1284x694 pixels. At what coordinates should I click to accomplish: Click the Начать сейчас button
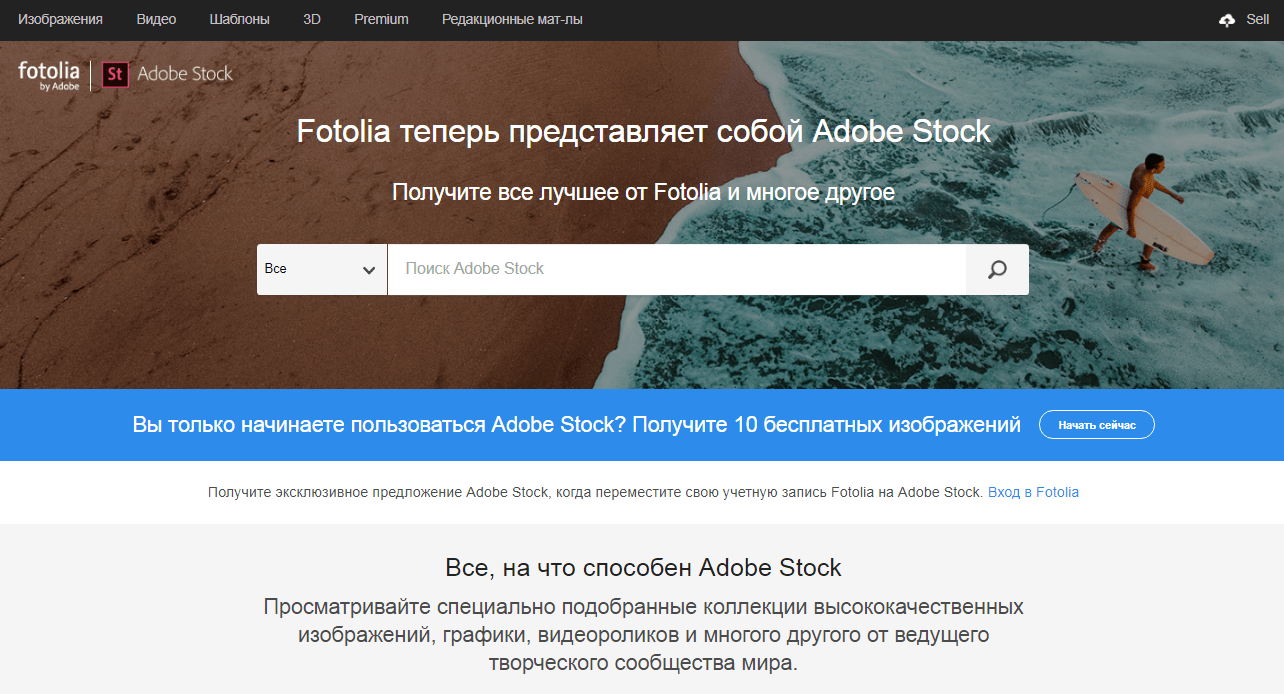tap(1097, 425)
